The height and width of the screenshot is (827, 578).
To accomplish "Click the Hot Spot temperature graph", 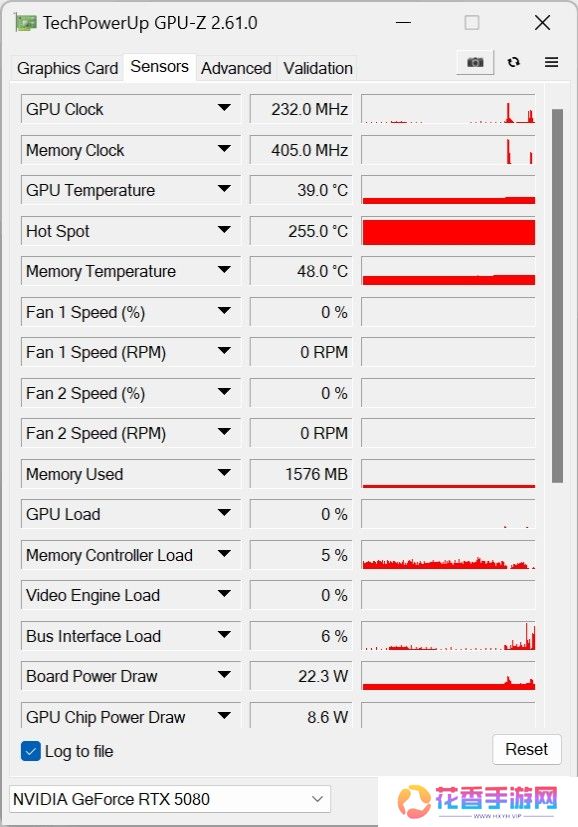I will (x=447, y=231).
